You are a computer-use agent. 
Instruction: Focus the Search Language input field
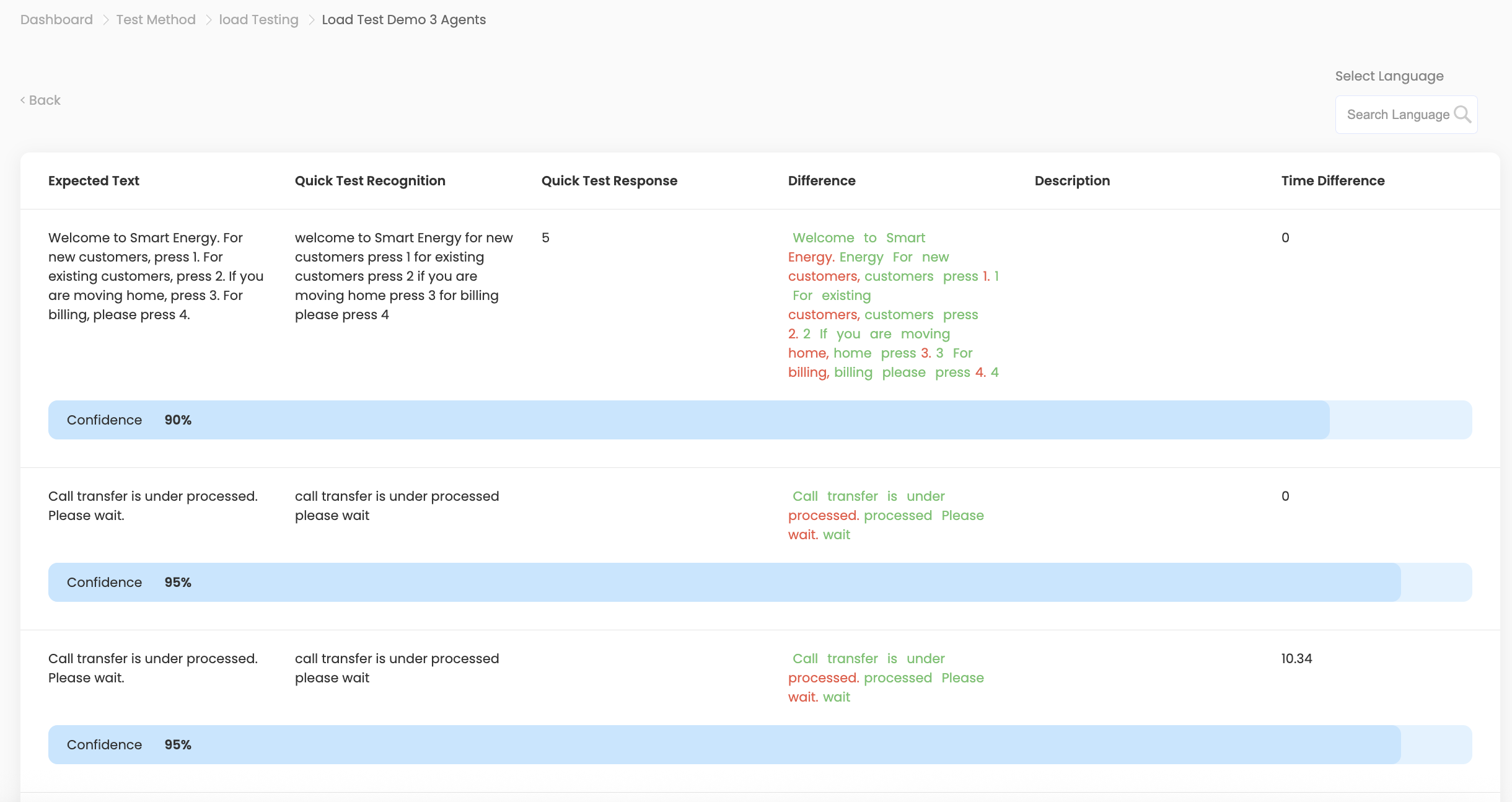pyautogui.click(x=1397, y=115)
